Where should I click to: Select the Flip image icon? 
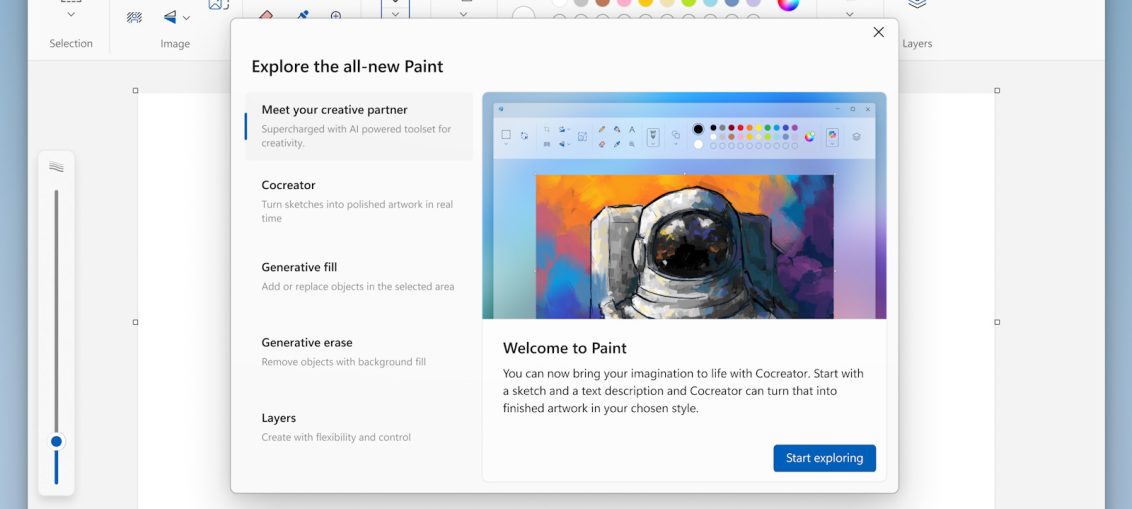point(170,17)
